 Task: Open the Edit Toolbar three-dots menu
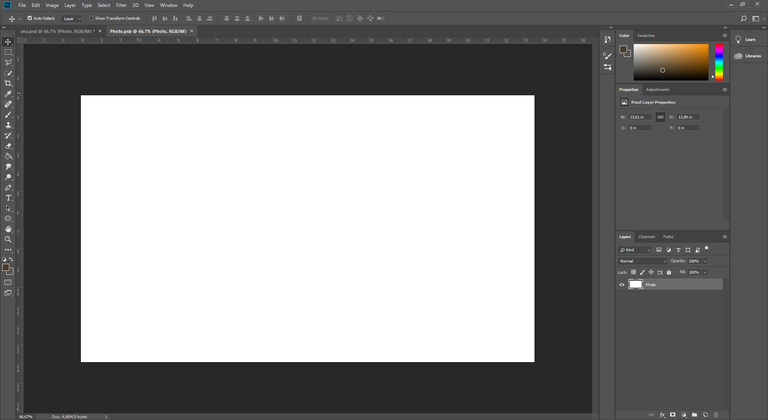click(8, 250)
